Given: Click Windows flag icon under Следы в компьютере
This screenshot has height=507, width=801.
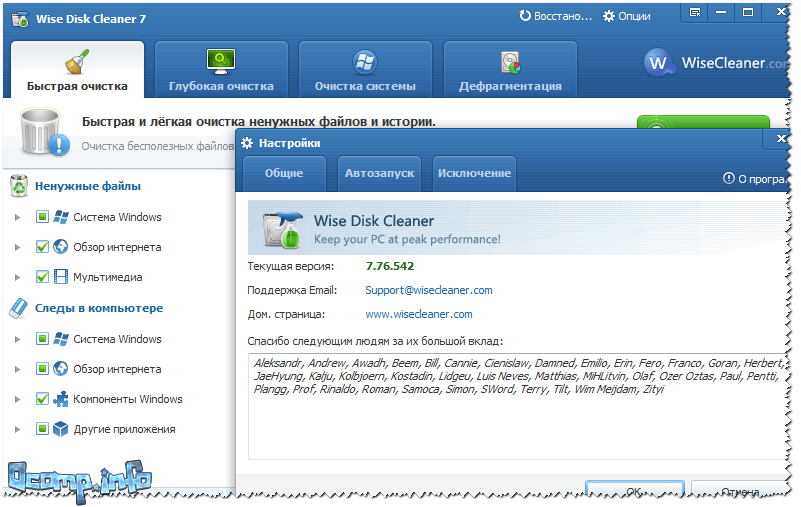Looking at the screenshot, I should (61, 338).
